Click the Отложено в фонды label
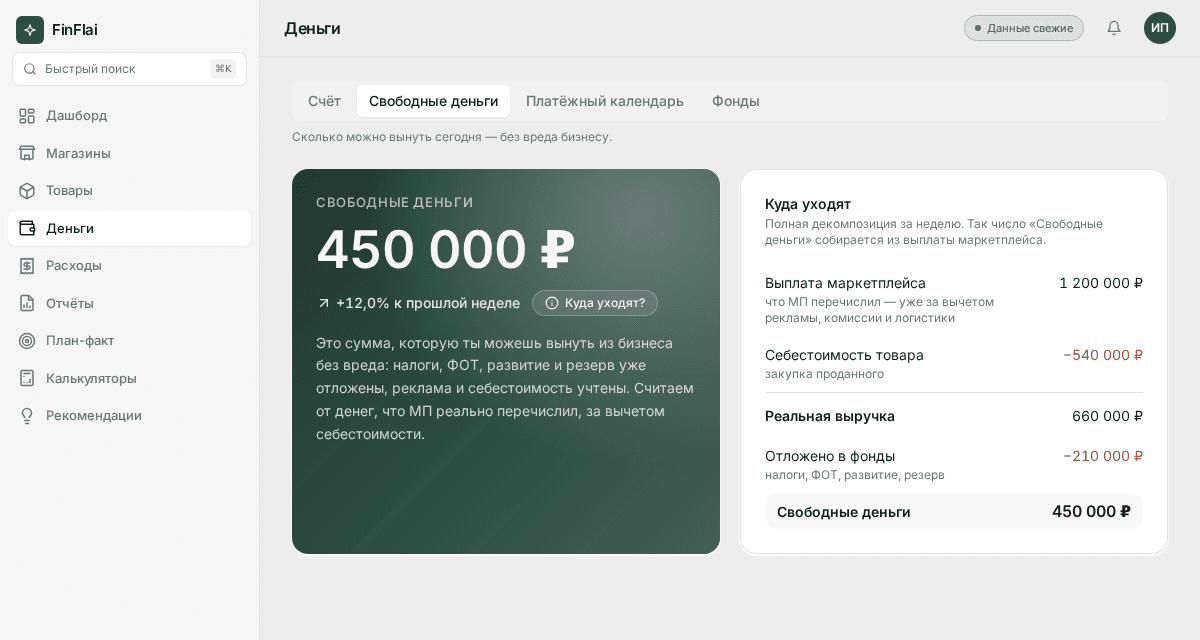The image size is (1200, 640). [x=830, y=456]
